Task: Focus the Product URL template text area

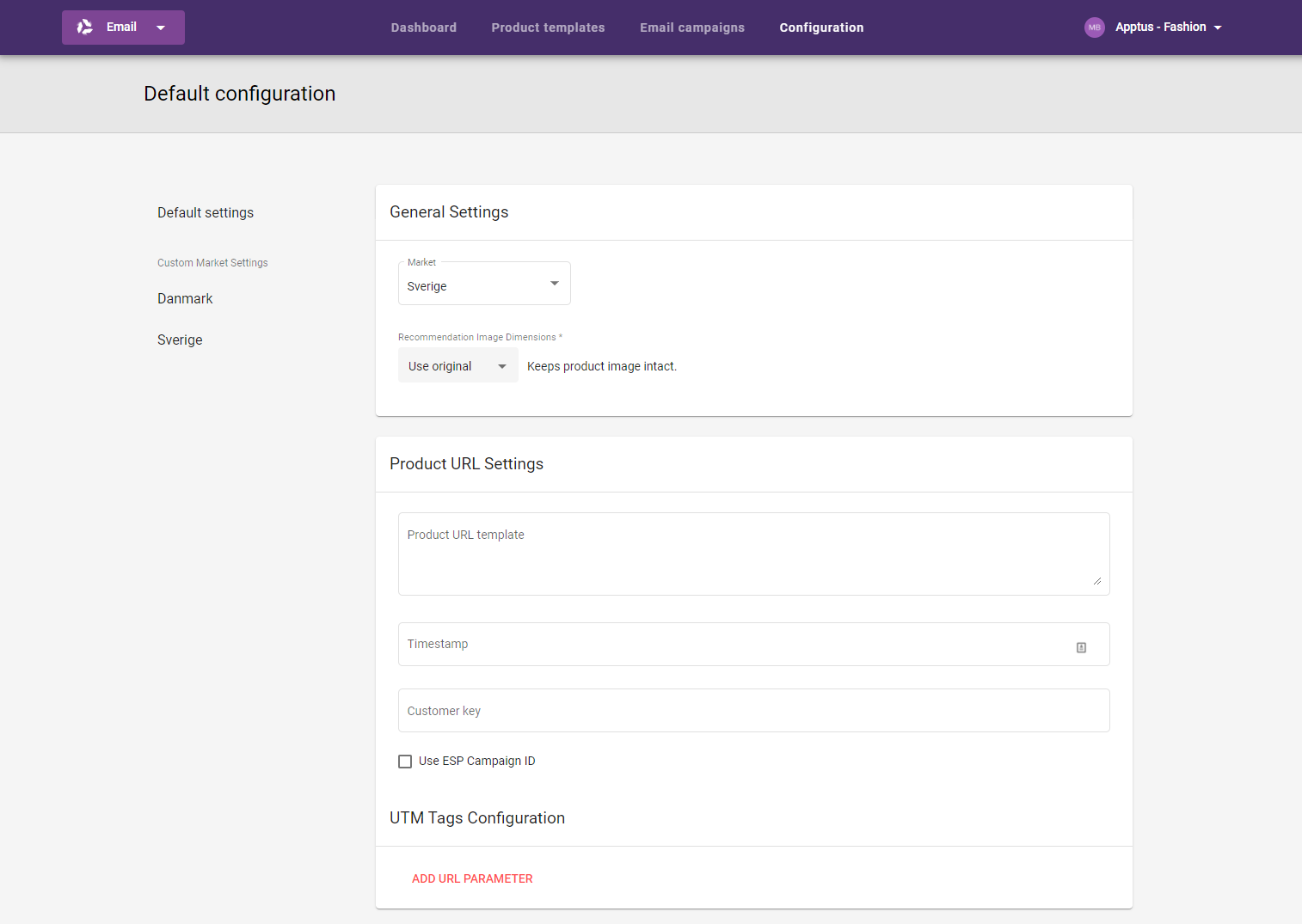Action: pyautogui.click(x=753, y=554)
